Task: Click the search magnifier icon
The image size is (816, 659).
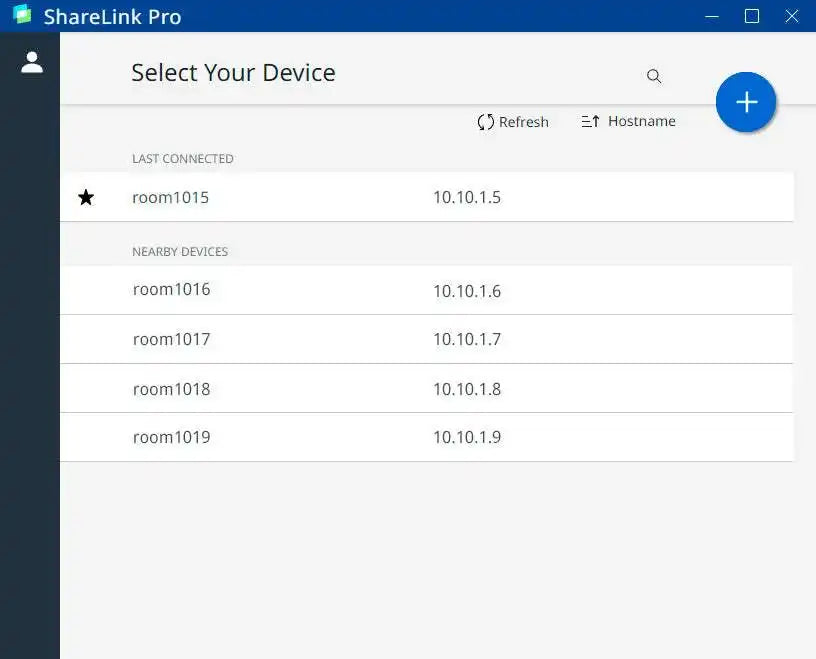Action: pos(654,76)
